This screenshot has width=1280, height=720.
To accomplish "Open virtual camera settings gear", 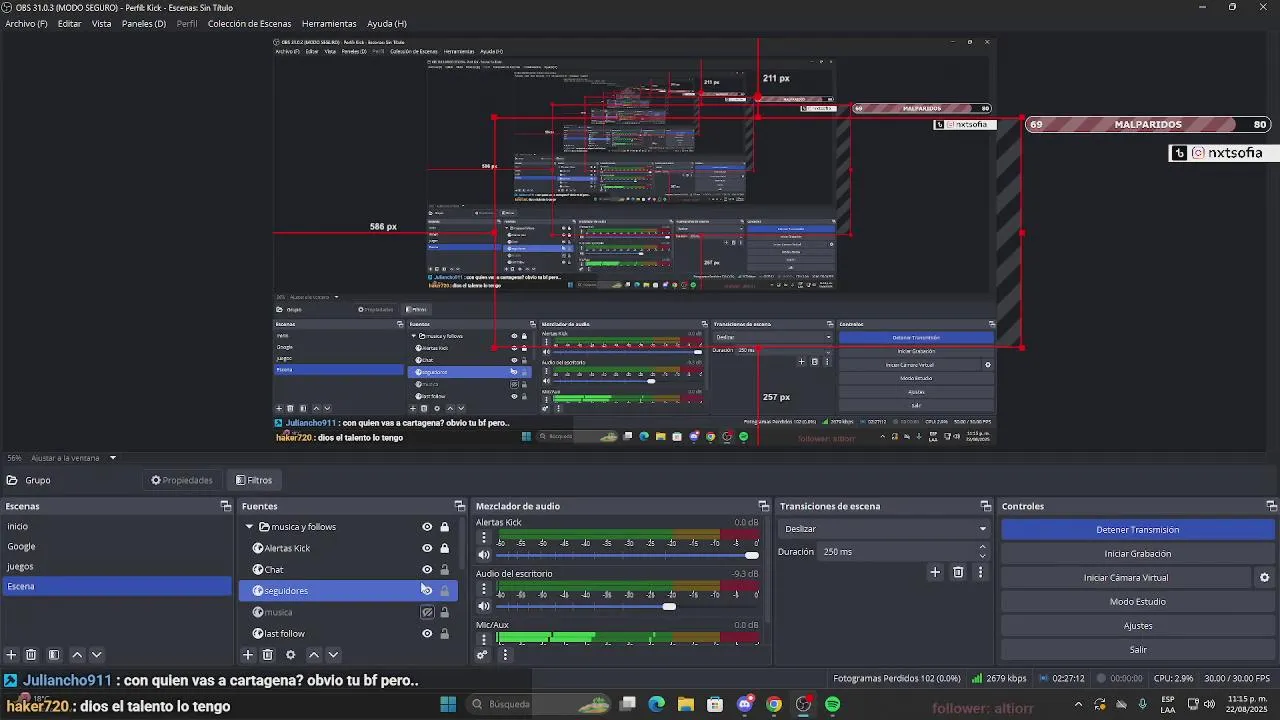I will 1264,578.
